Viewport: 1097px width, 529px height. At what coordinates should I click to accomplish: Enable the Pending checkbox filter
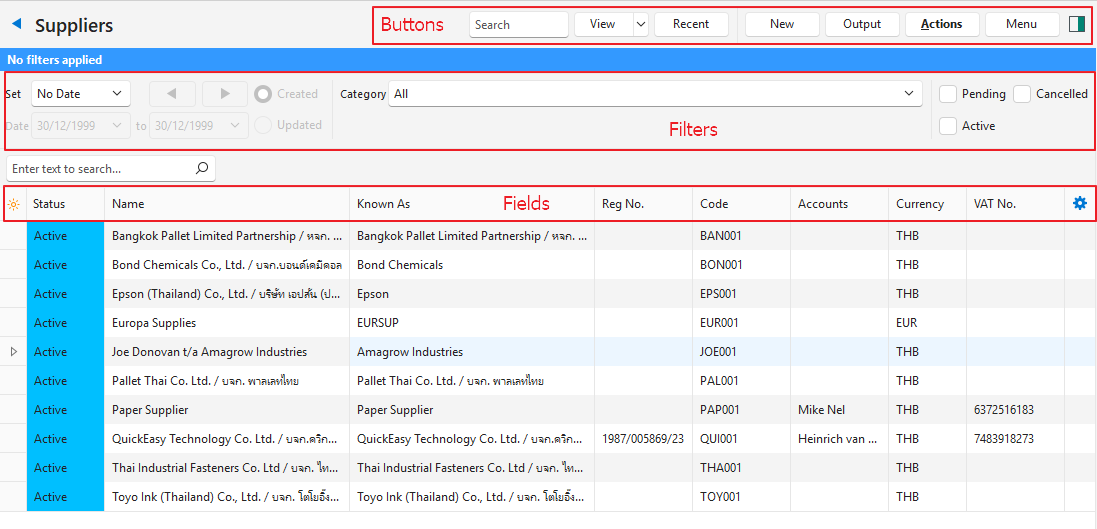click(948, 94)
